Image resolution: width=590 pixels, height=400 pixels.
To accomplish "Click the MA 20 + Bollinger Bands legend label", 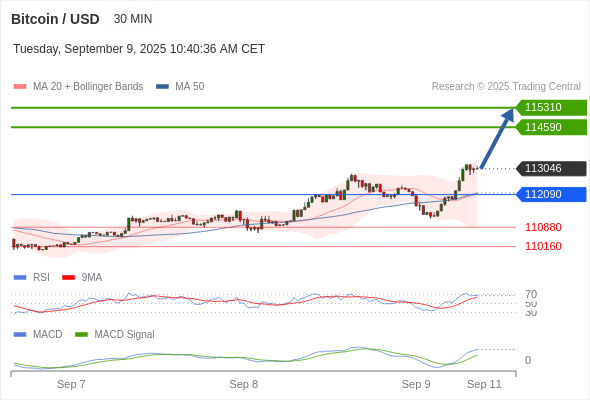I will (88, 87).
